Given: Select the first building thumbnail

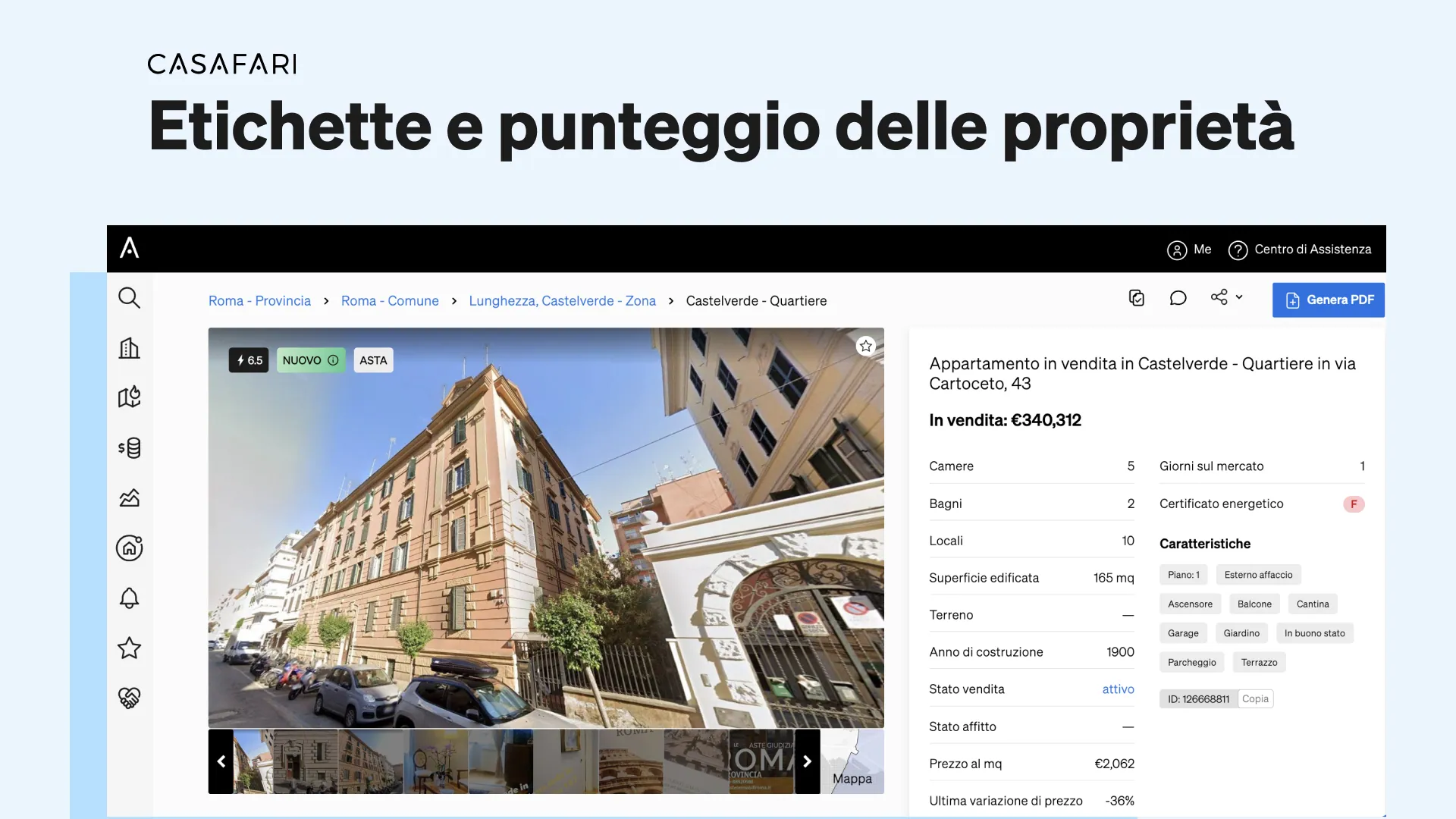Looking at the screenshot, I should pos(253,761).
